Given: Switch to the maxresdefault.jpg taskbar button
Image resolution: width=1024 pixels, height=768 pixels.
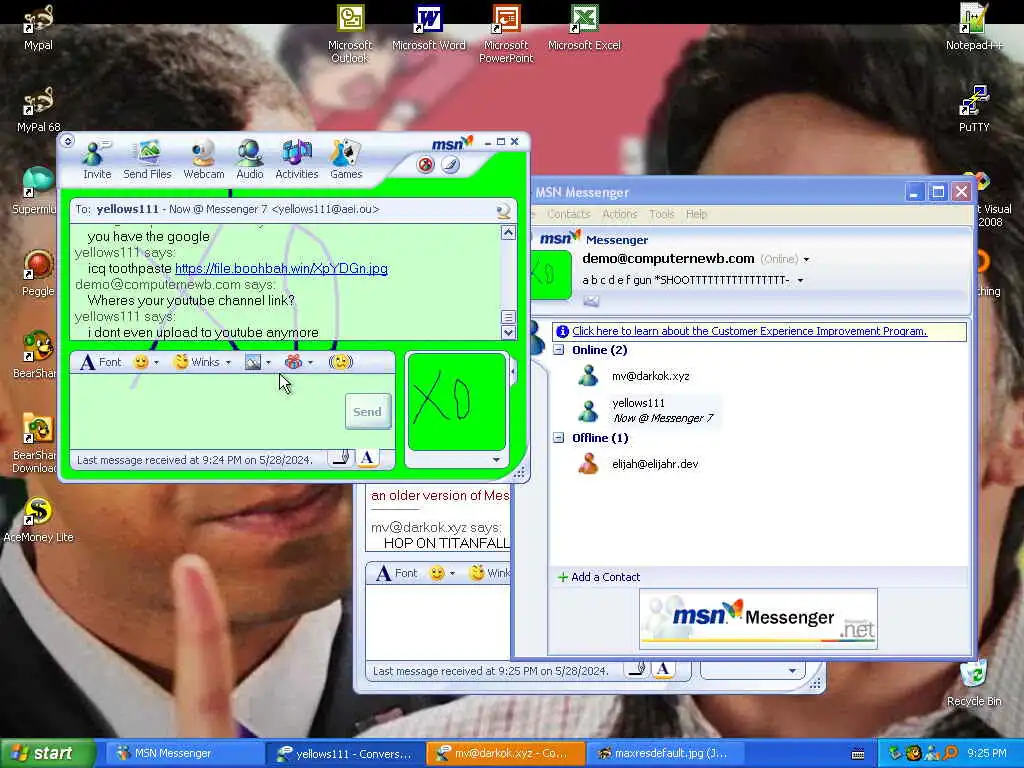Looking at the screenshot, I should pyautogui.click(x=663, y=753).
